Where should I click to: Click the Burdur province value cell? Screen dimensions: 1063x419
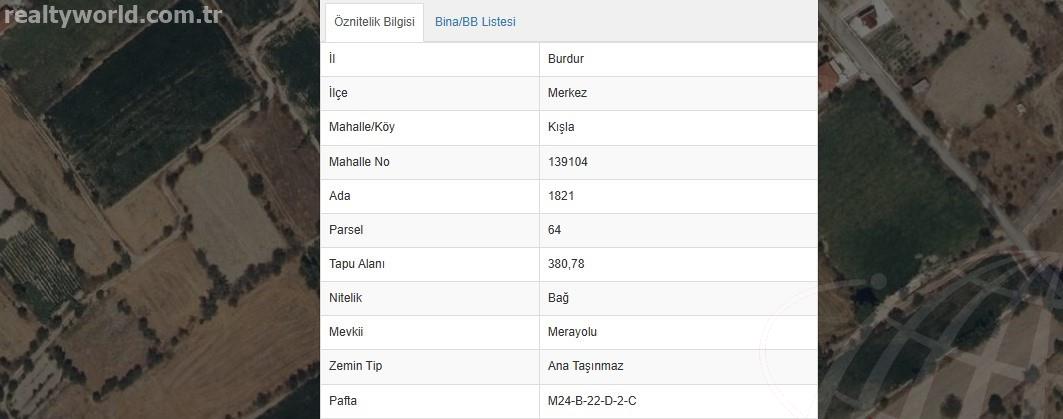tap(678, 59)
